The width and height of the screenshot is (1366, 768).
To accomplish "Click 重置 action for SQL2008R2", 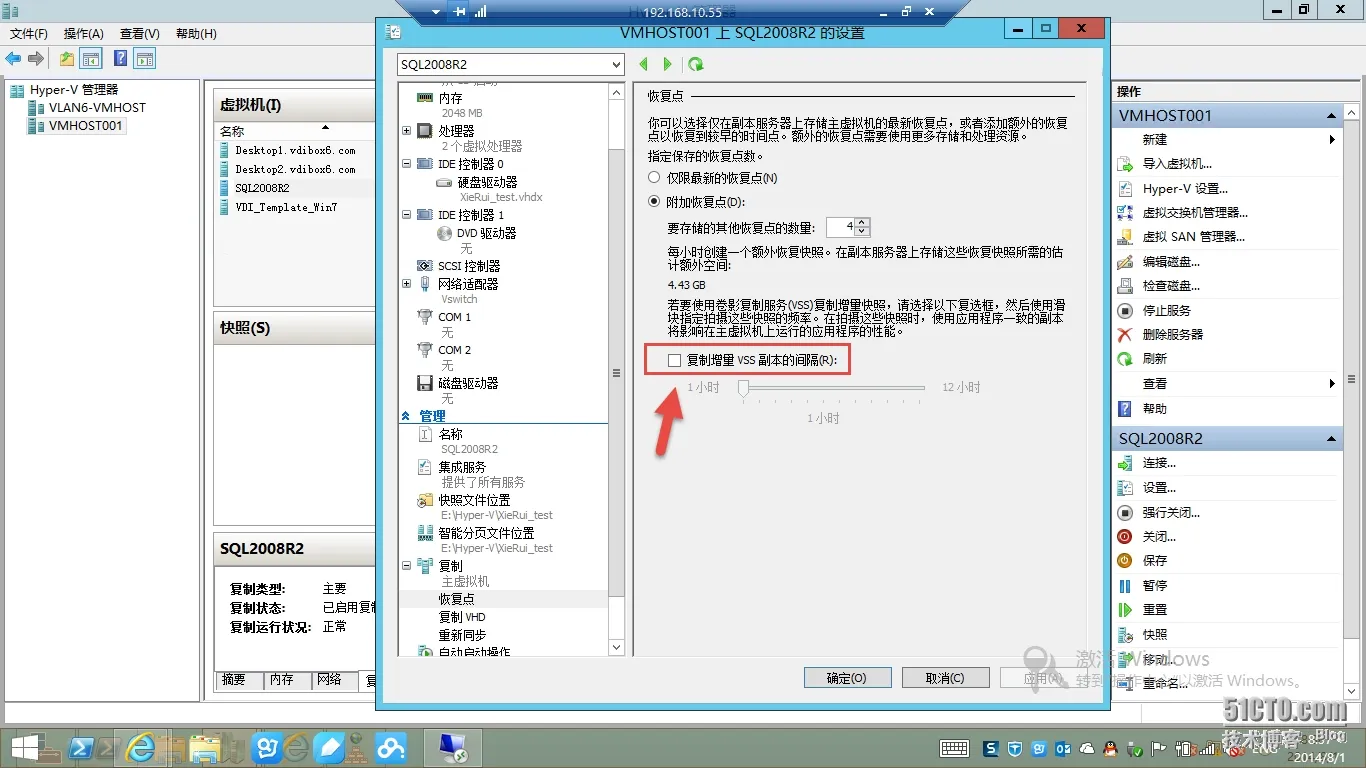I will [1155, 609].
